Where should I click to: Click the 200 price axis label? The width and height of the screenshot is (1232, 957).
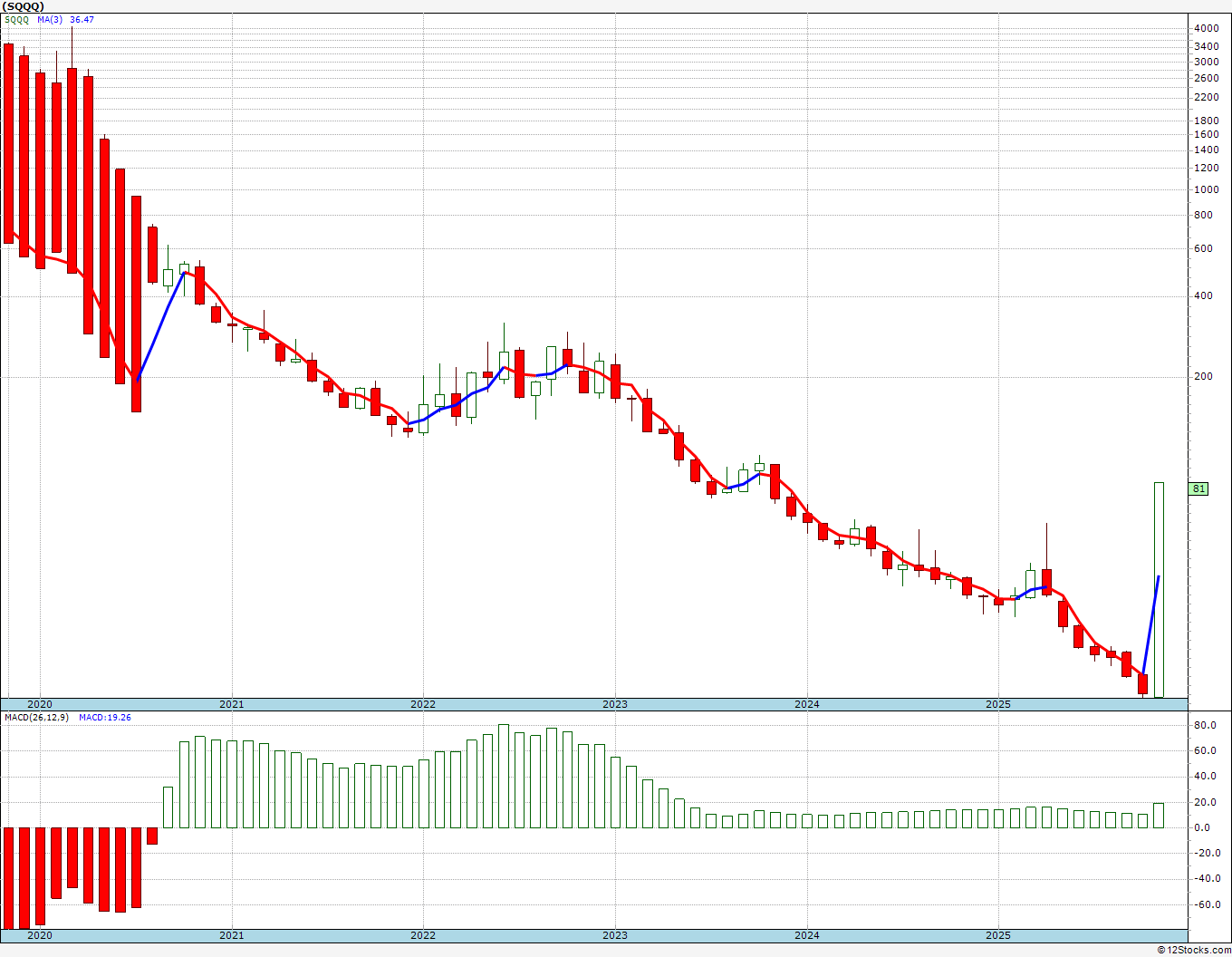1202,377
